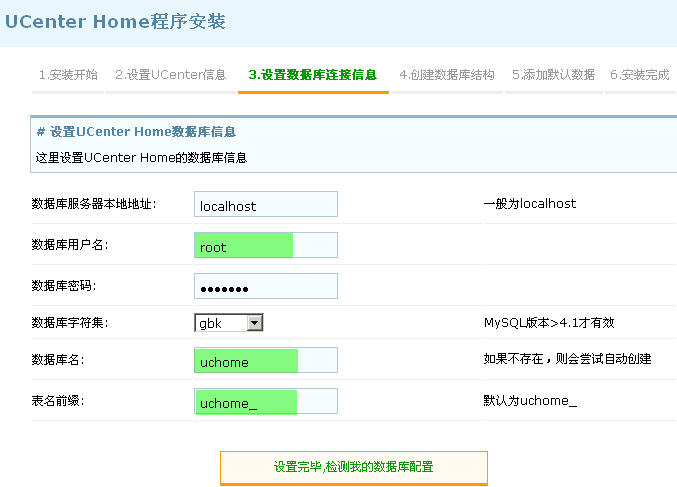Click the 表名前缀 label
Image resolution: width=677 pixels, height=487 pixels.
tap(58, 401)
